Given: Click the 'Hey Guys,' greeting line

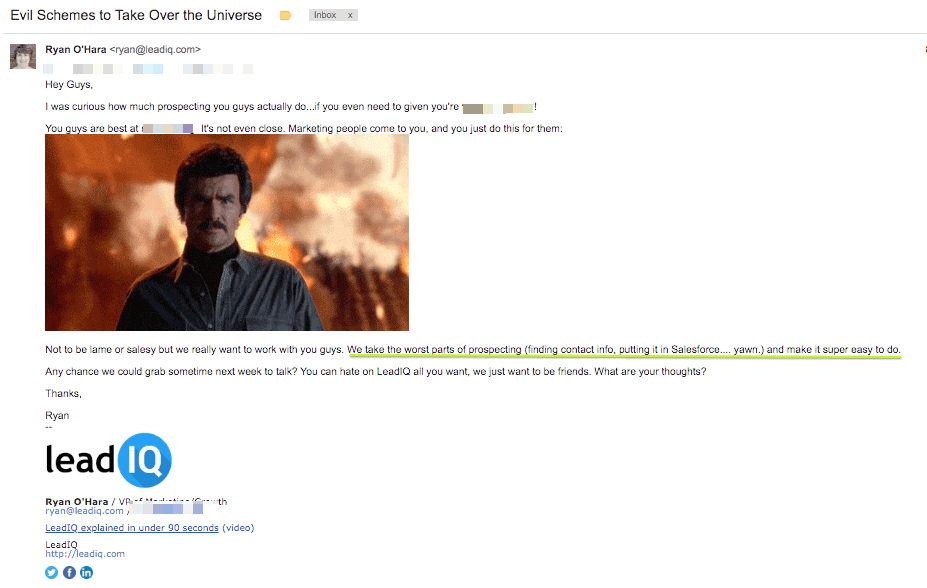Looking at the screenshot, I should 68,85.
